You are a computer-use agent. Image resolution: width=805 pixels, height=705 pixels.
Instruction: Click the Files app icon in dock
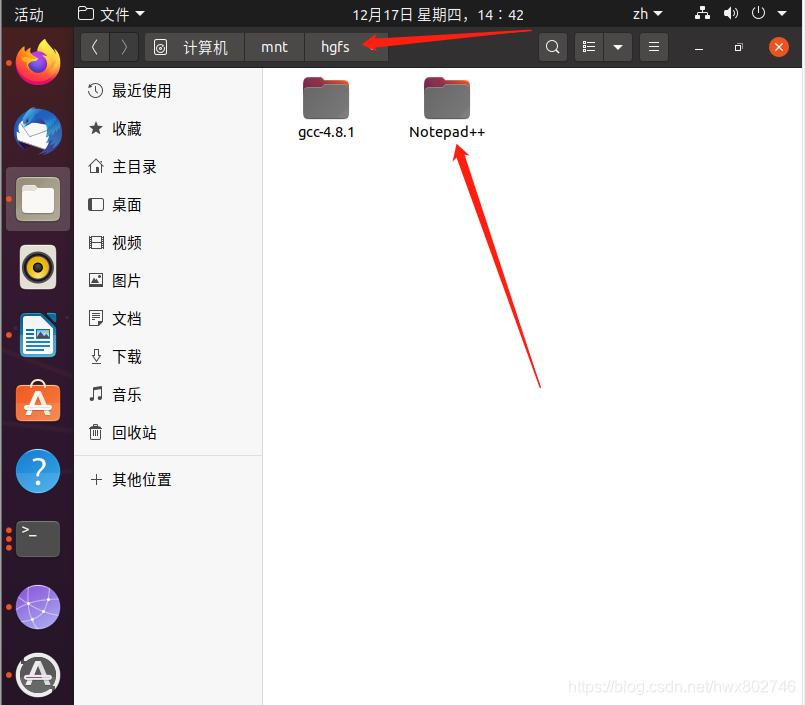coord(37,199)
